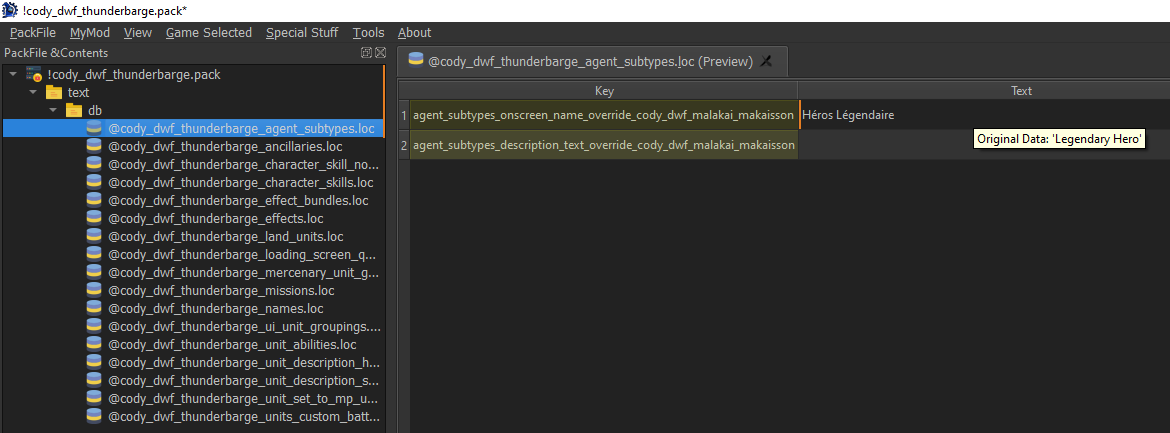
Task: Click the database icon of agent_subtypes.loc row
Action: (93, 128)
